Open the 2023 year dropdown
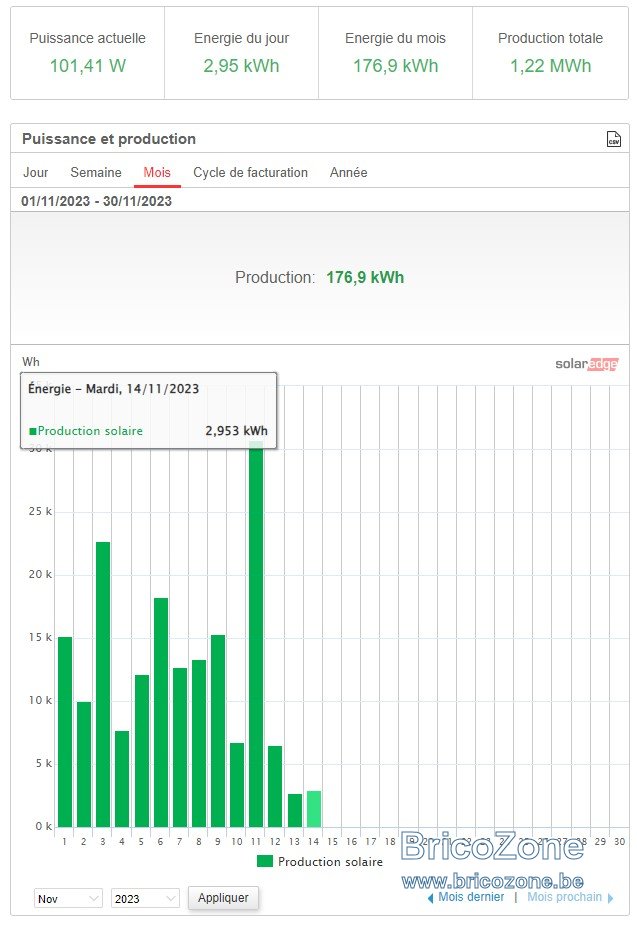The height and width of the screenshot is (925, 637). (x=145, y=898)
